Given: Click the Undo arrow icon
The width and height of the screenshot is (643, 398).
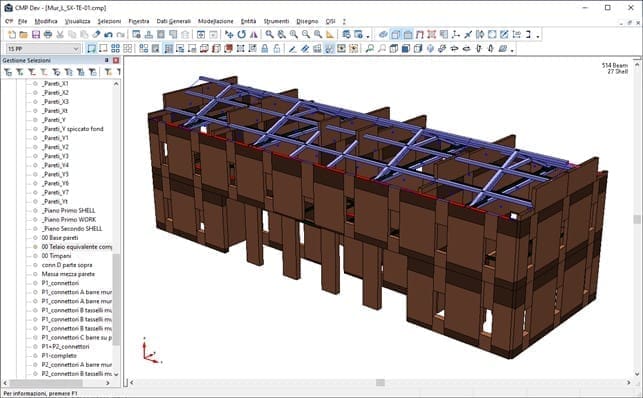Looking at the screenshot, I should tap(108, 34).
